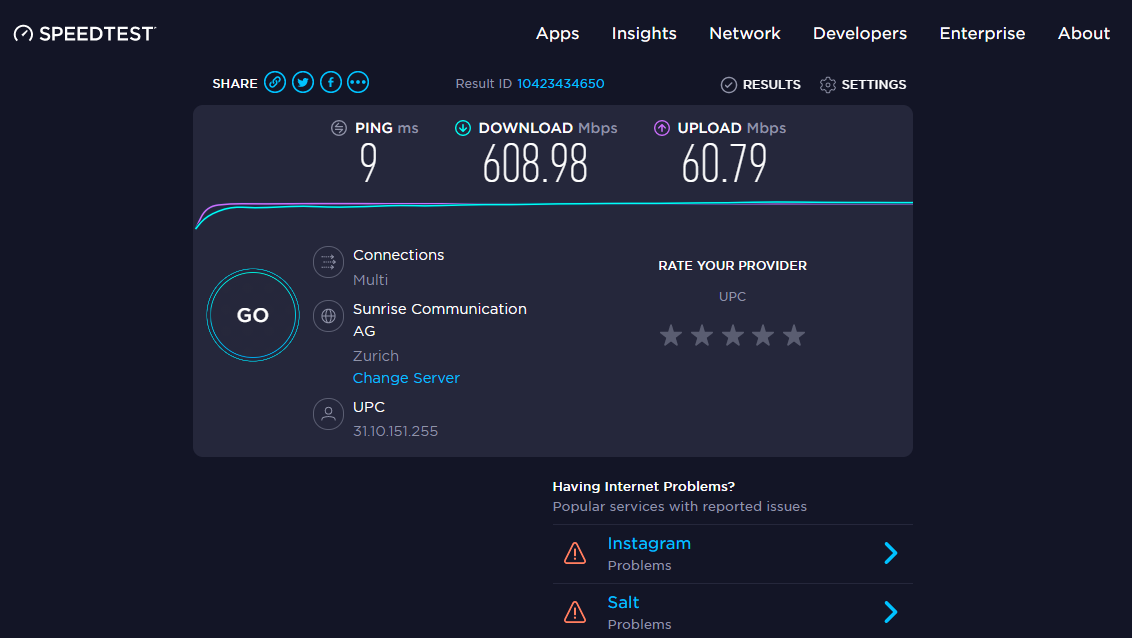Viewport: 1132px width, 638px height.
Task: Click the Connections multi icon
Action: click(328, 262)
